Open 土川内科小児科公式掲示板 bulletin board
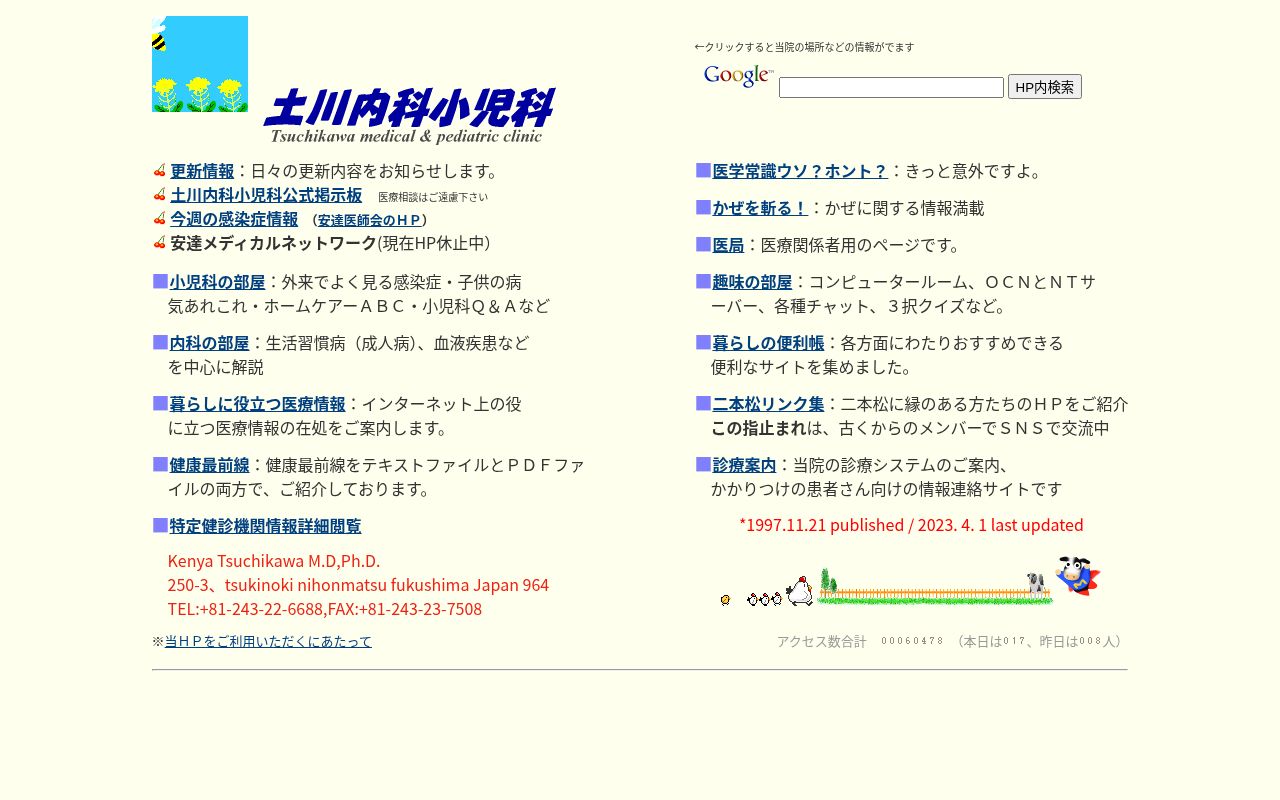 266,195
